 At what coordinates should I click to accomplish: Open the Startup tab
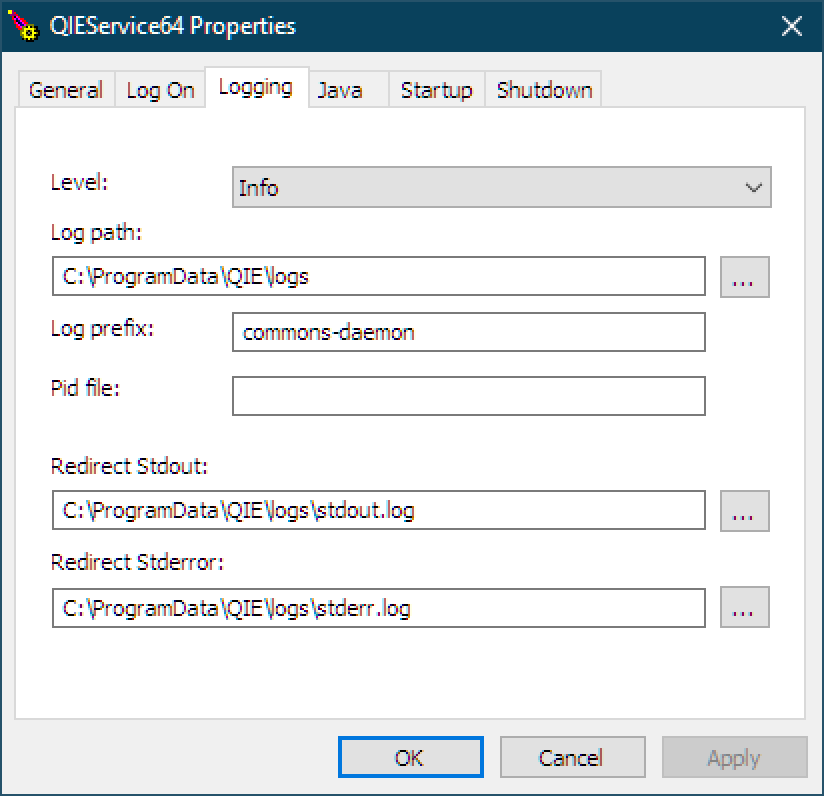coord(437,90)
